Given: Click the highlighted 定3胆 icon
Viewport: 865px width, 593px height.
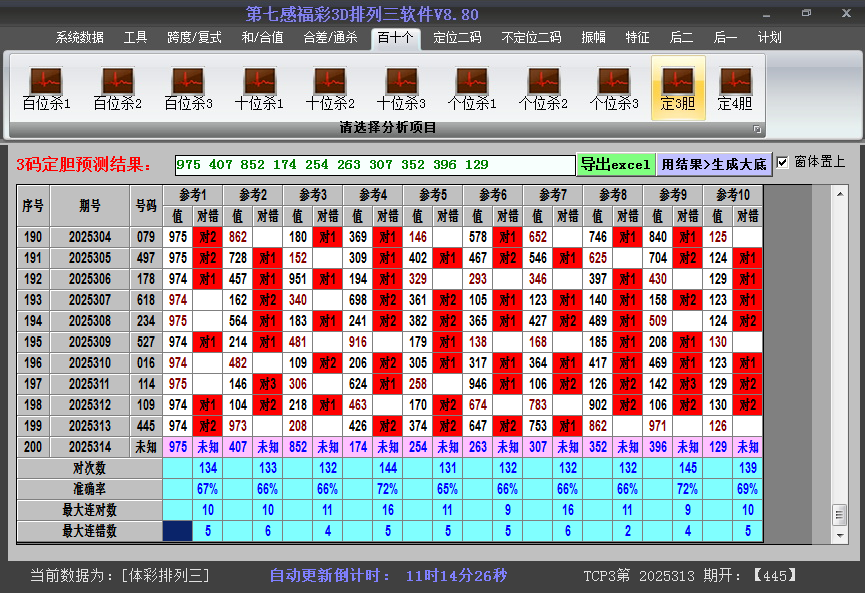Looking at the screenshot, I should coord(678,88).
